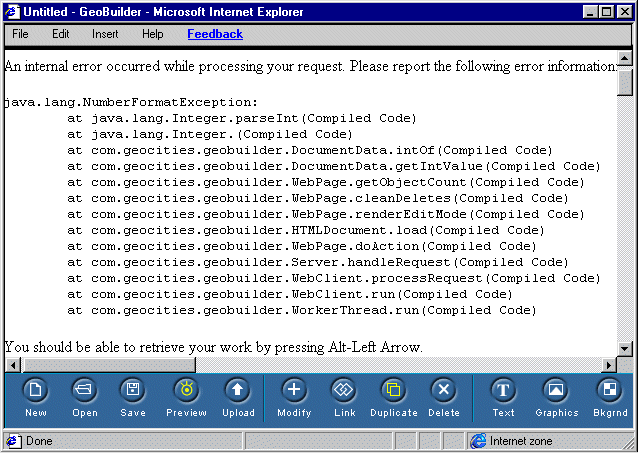Click the HTMLDocument.load stack trace line
Image resolution: width=638 pixels, height=453 pixels.
coord(306,230)
